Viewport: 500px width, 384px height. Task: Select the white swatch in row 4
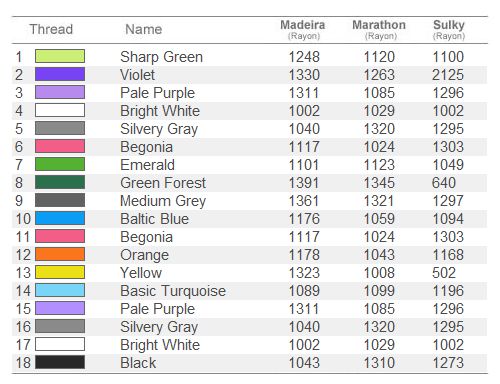60,110
